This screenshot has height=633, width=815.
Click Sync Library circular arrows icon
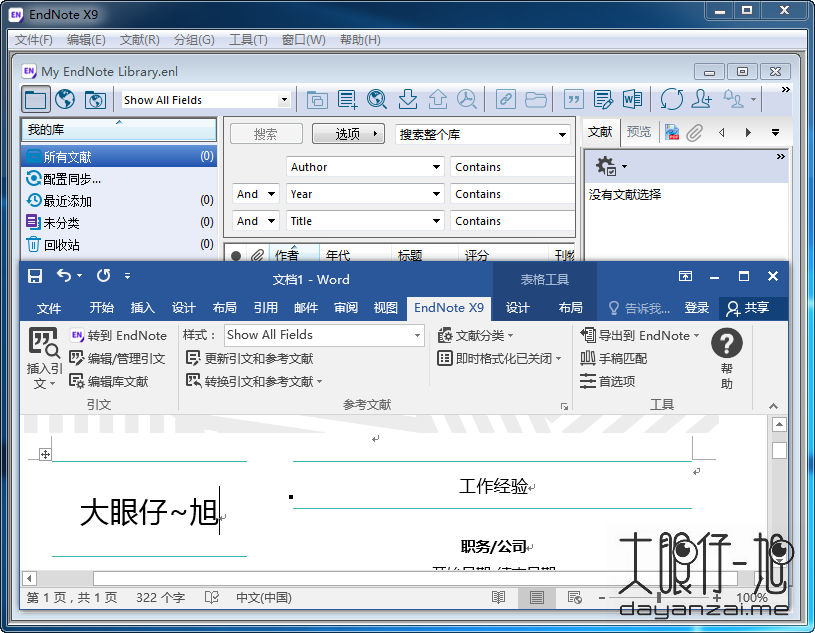point(672,99)
